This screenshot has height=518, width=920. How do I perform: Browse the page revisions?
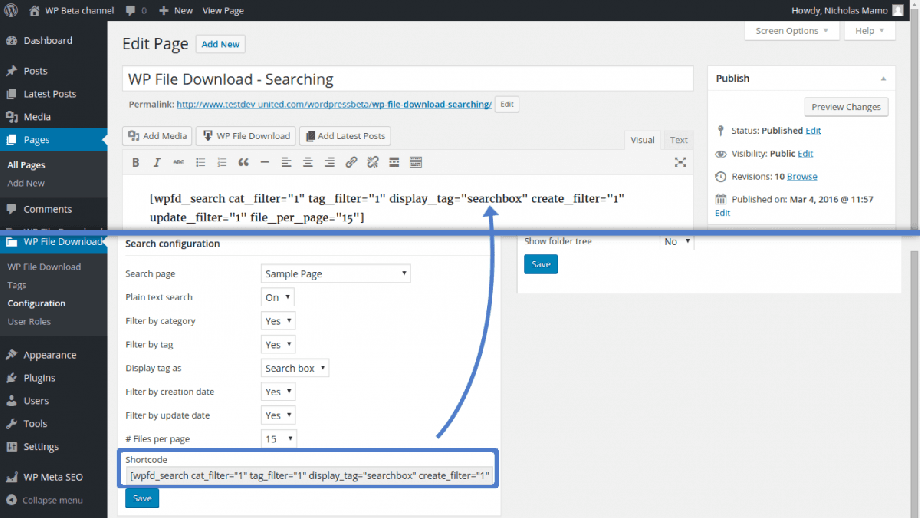802,177
